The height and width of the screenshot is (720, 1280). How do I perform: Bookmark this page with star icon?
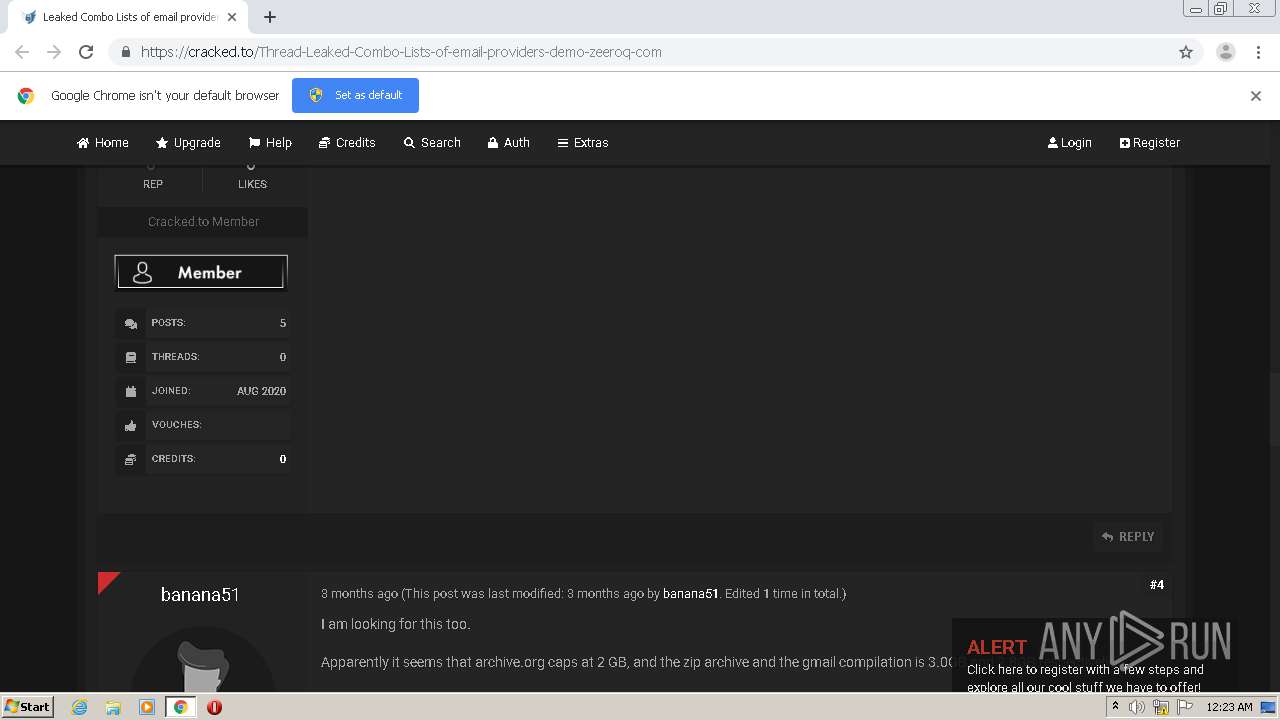pyautogui.click(x=1186, y=52)
